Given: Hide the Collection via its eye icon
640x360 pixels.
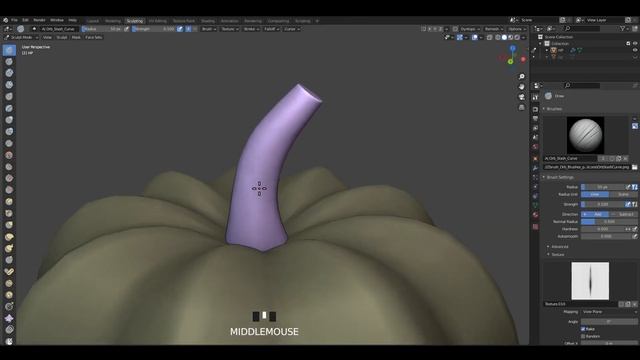Looking at the screenshot, I should (x=635, y=43).
